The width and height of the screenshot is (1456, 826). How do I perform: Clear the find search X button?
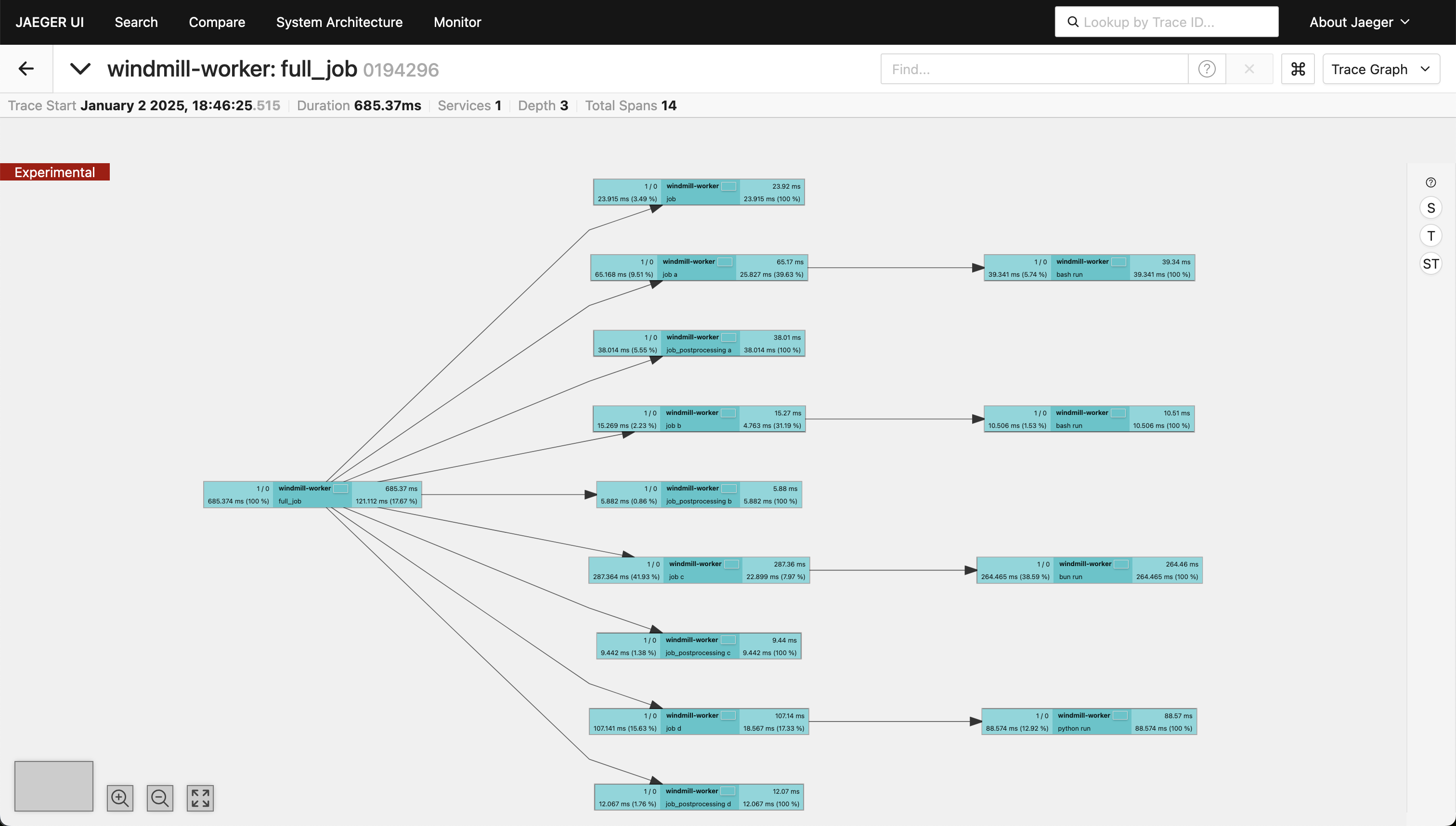[1249, 69]
